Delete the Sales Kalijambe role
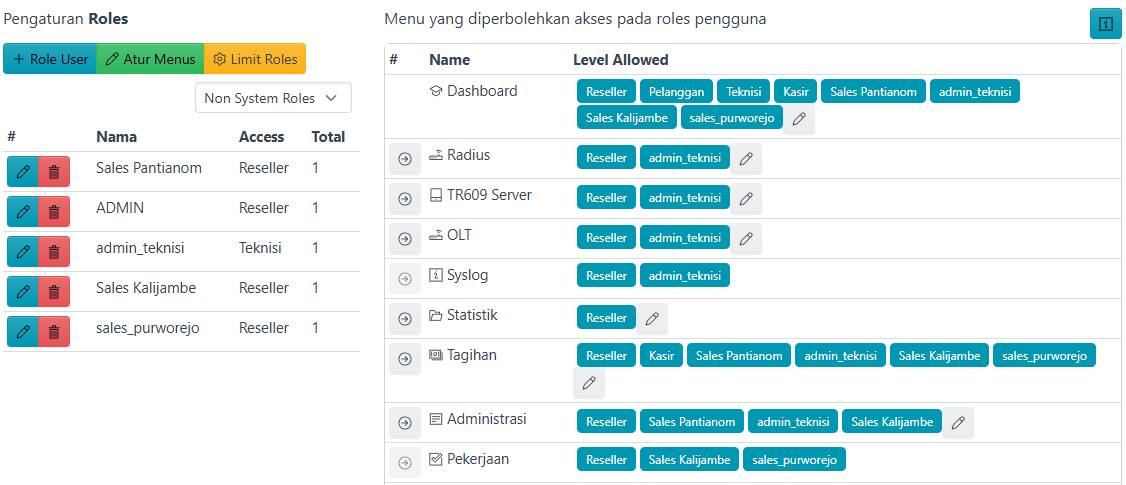This screenshot has height=485, width=1126. click(54, 292)
